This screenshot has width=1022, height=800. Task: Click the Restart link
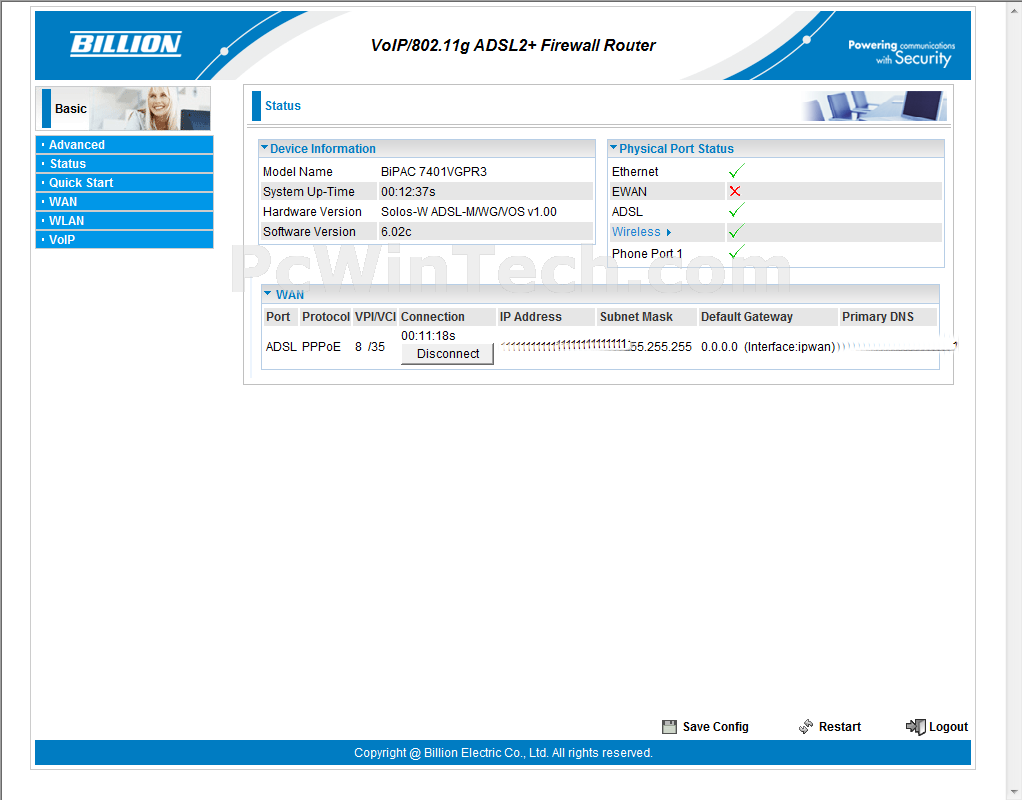click(x=840, y=727)
